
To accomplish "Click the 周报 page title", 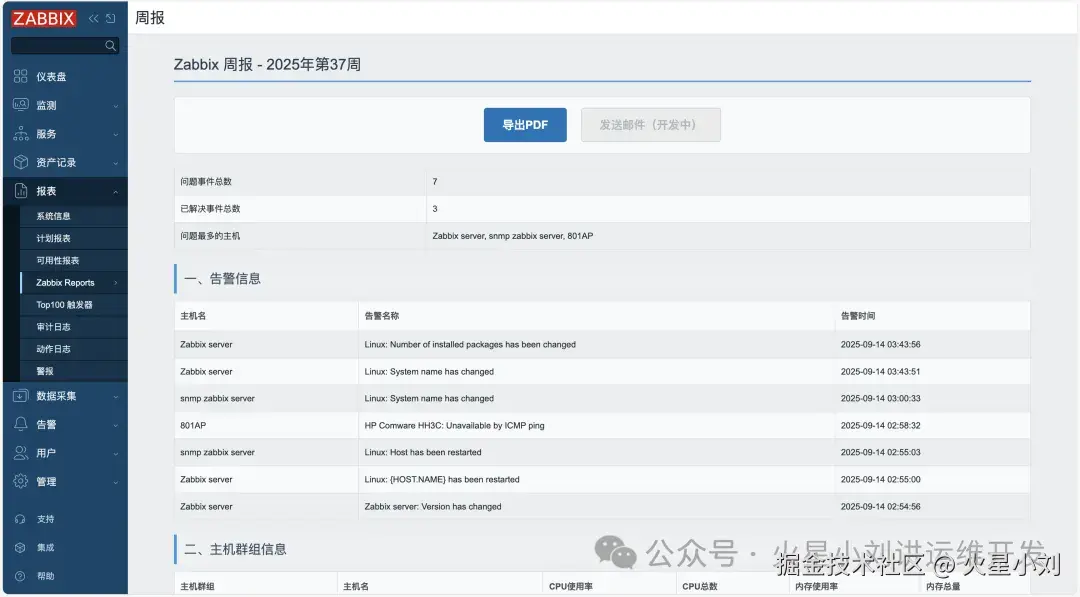I will pos(149,17).
